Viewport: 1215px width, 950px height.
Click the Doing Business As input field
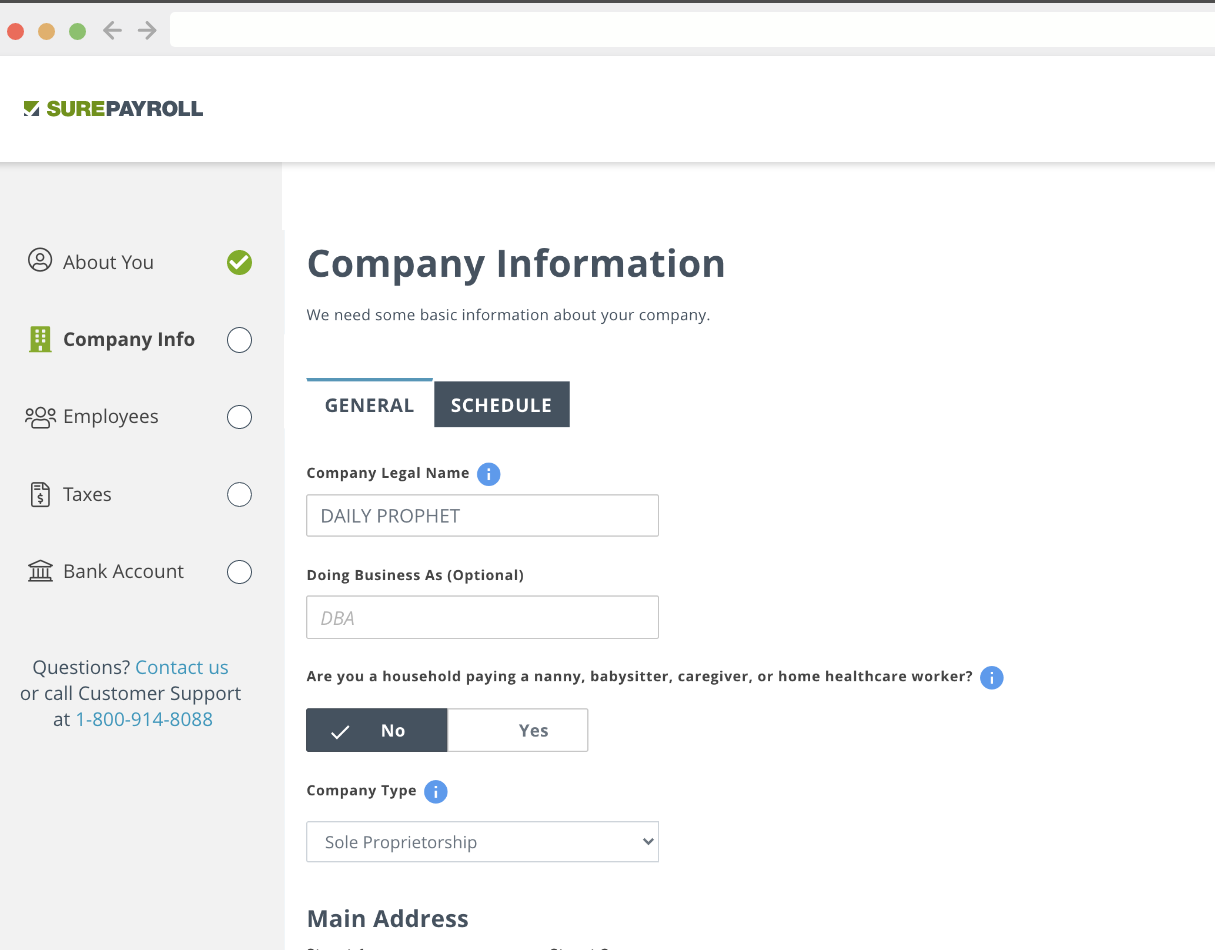pos(482,618)
